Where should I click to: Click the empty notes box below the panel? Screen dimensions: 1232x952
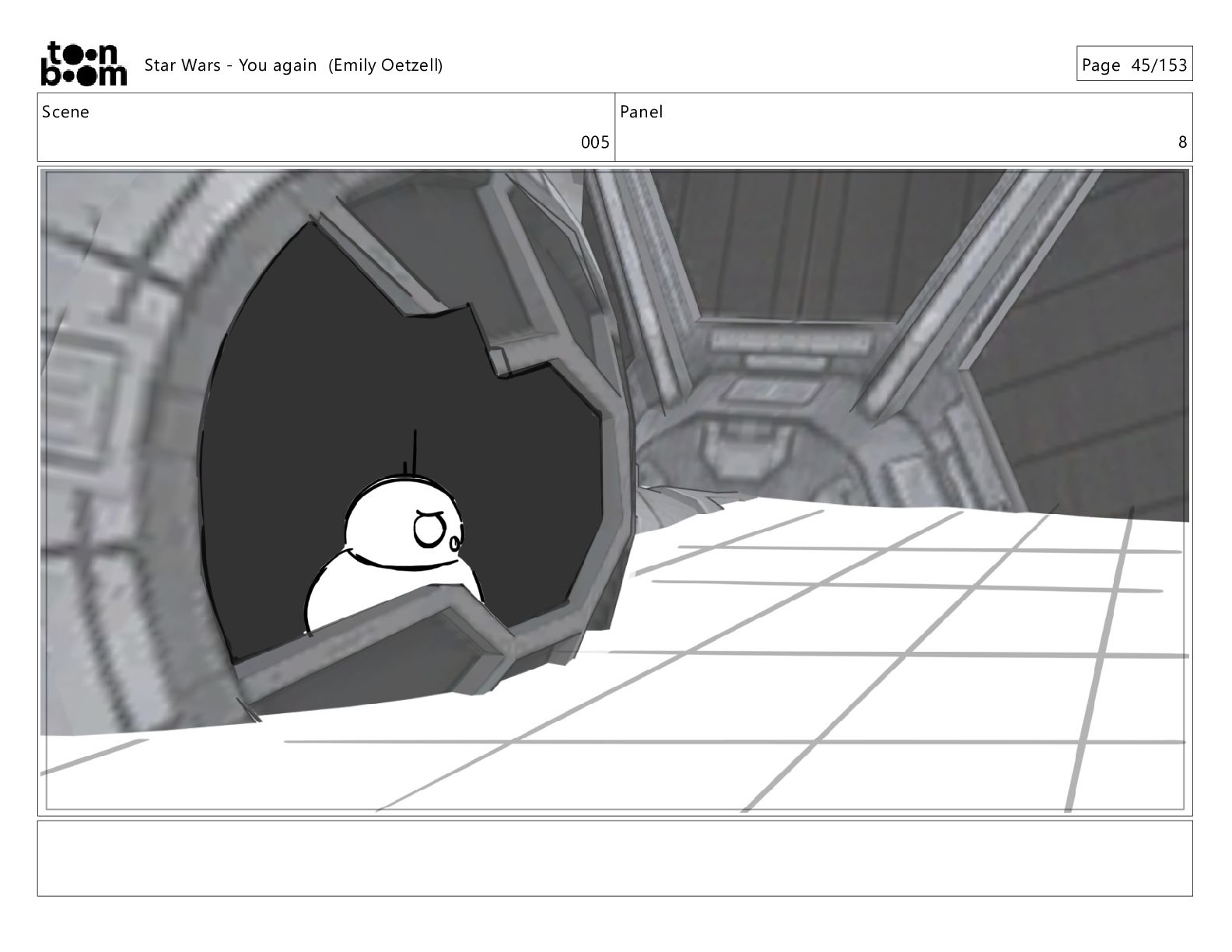(x=614, y=859)
